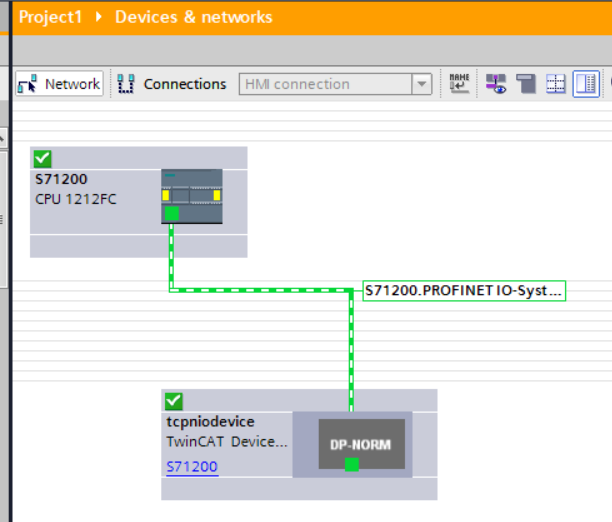Click the breadcrumb arrow after Project1
The image size is (612, 522).
click(99, 17)
